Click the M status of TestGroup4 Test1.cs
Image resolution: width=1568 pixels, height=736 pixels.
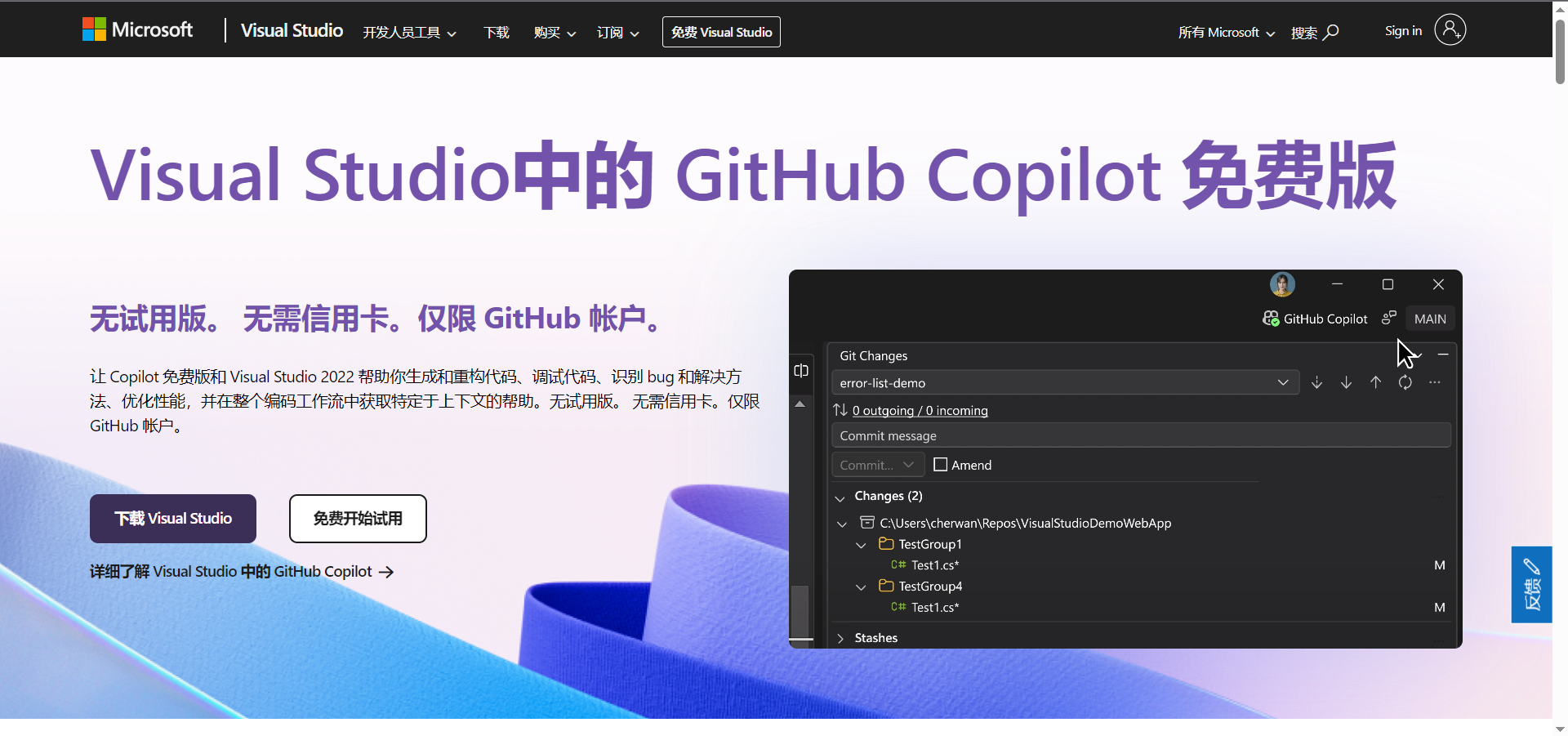pyautogui.click(x=1440, y=608)
